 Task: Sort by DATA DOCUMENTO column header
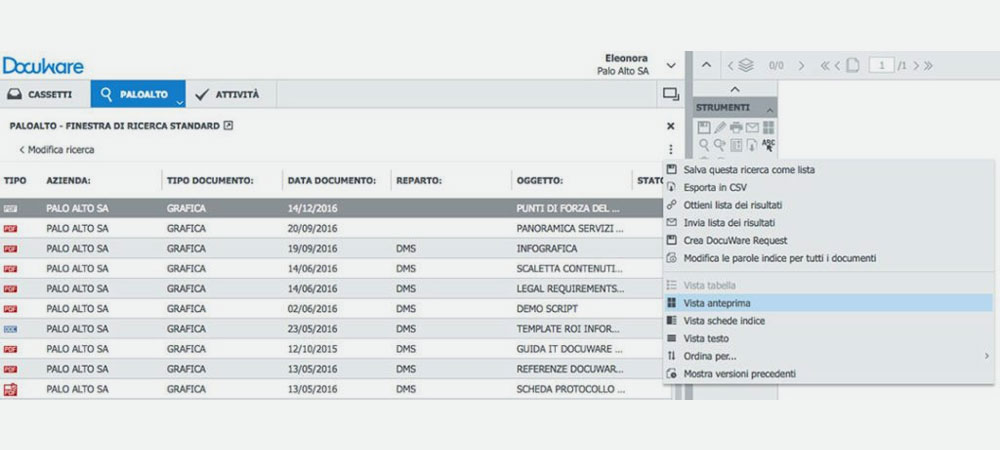click(332, 181)
